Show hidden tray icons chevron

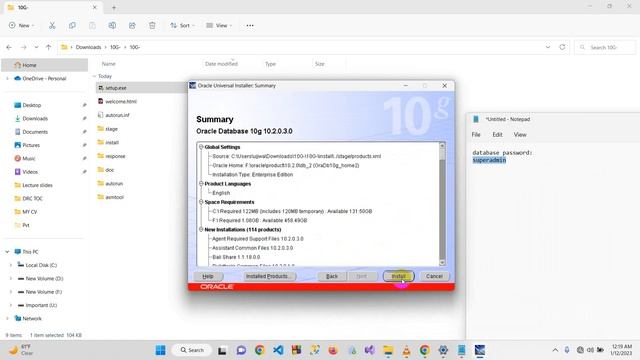click(555, 350)
